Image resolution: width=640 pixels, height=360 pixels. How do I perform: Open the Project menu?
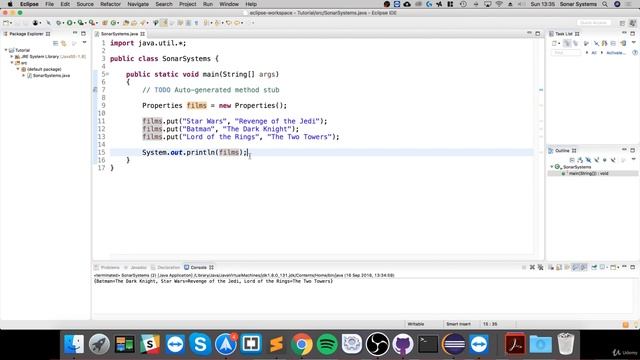coord(187,4)
